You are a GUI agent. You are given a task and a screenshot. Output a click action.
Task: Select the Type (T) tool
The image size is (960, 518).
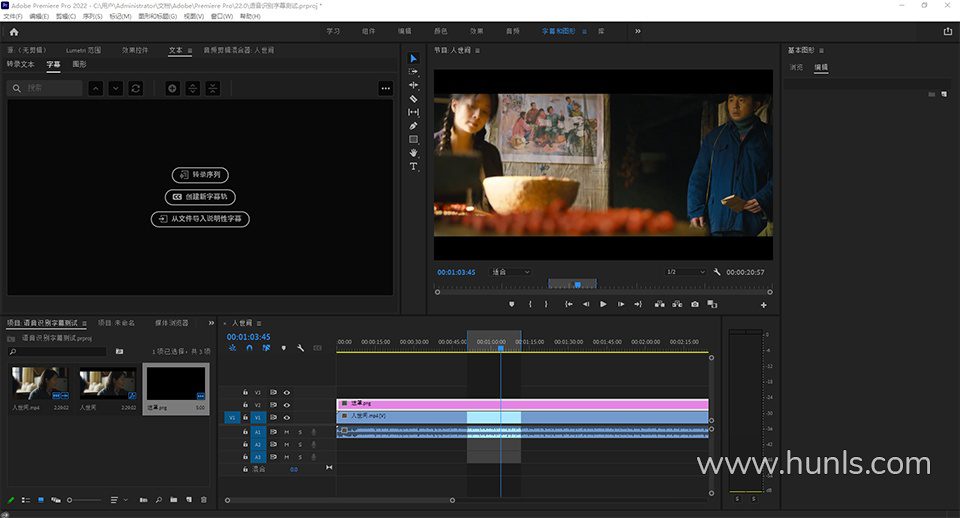[413, 167]
